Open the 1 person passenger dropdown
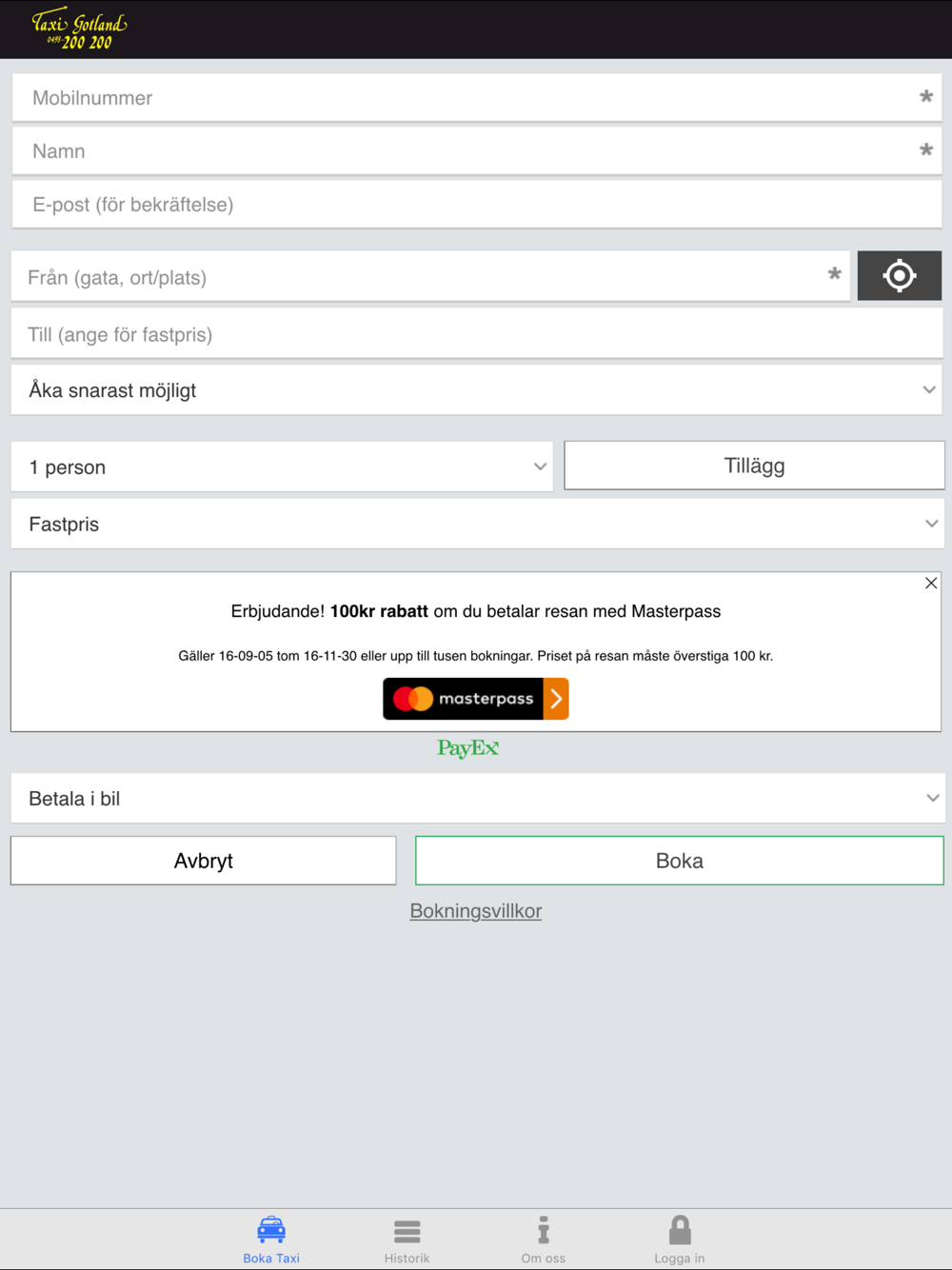The width and height of the screenshot is (952, 1270). 282,467
